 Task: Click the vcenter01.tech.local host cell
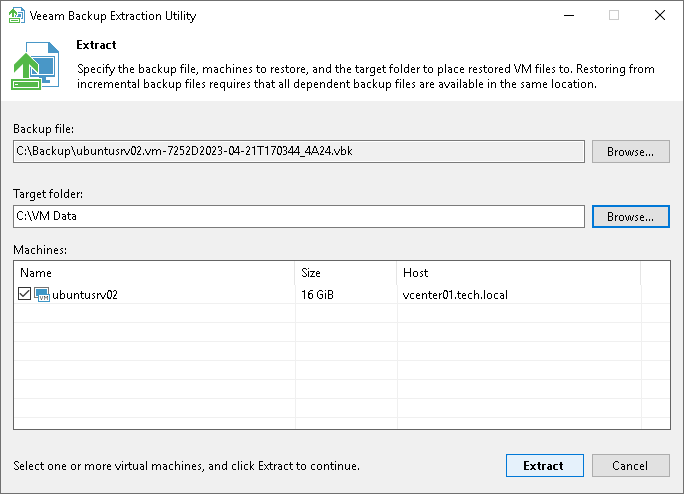[x=455, y=295]
